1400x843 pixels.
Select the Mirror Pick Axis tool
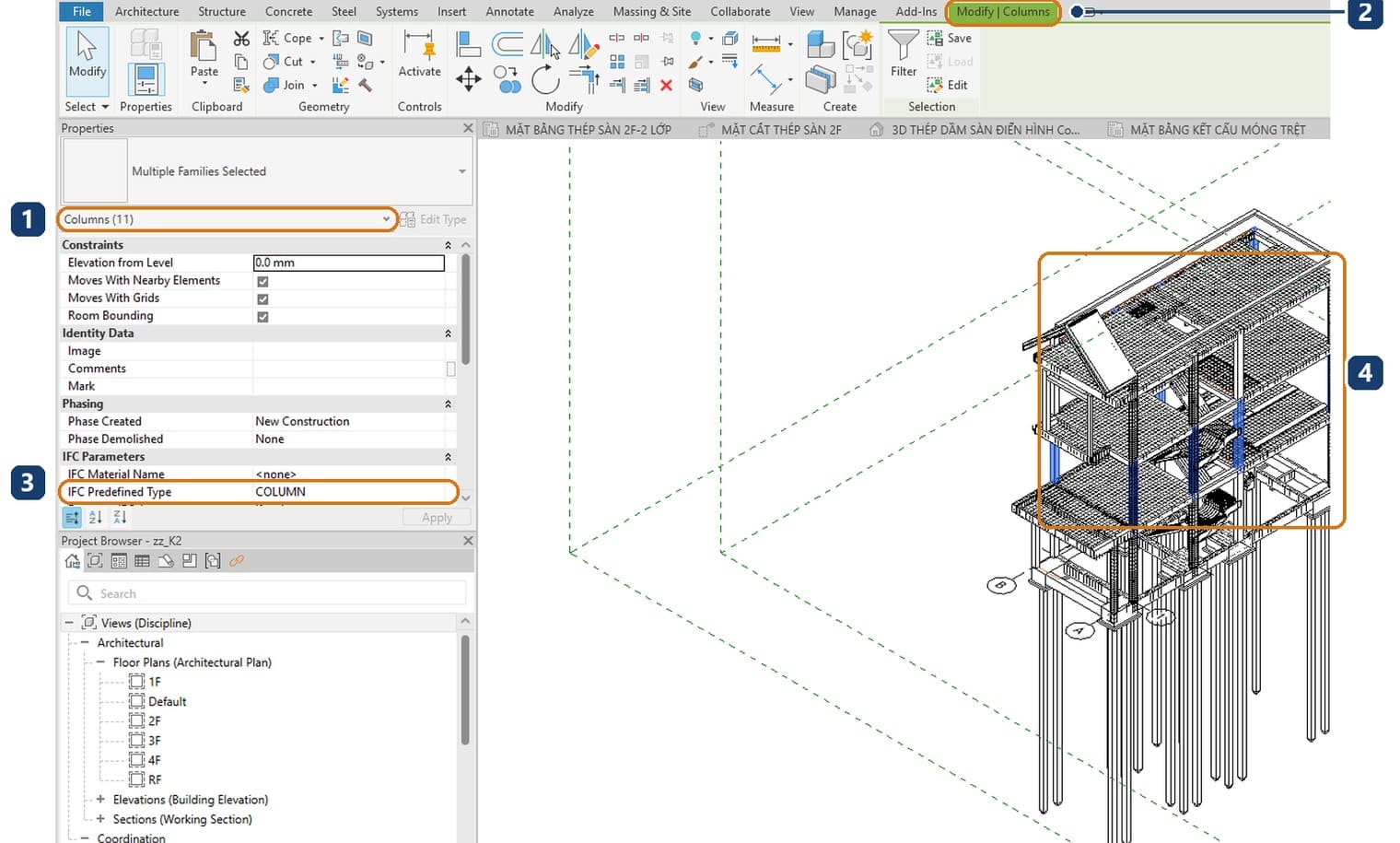click(x=545, y=44)
